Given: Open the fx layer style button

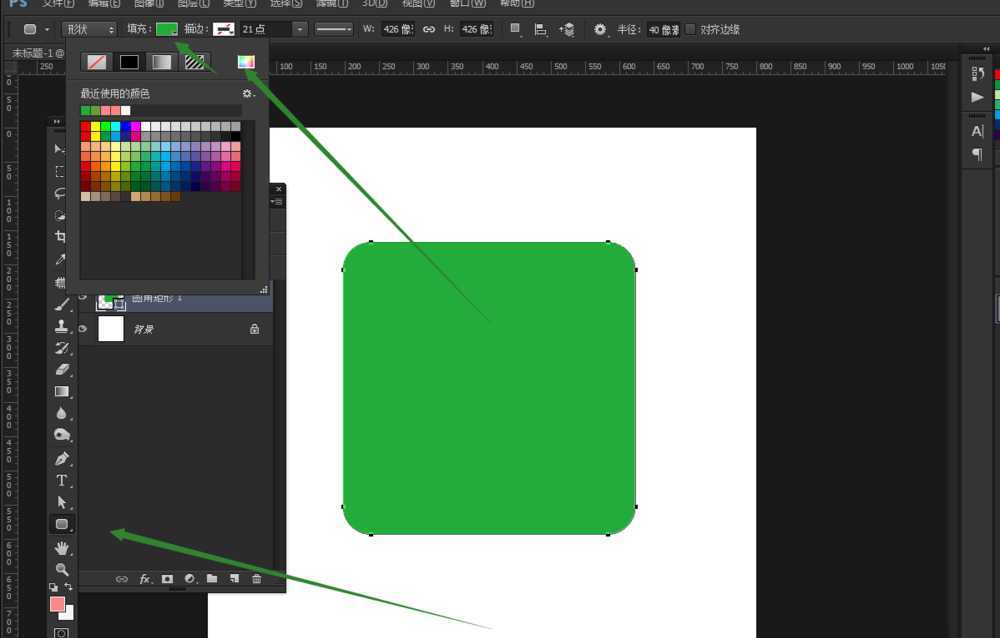Looking at the screenshot, I should pos(144,578).
